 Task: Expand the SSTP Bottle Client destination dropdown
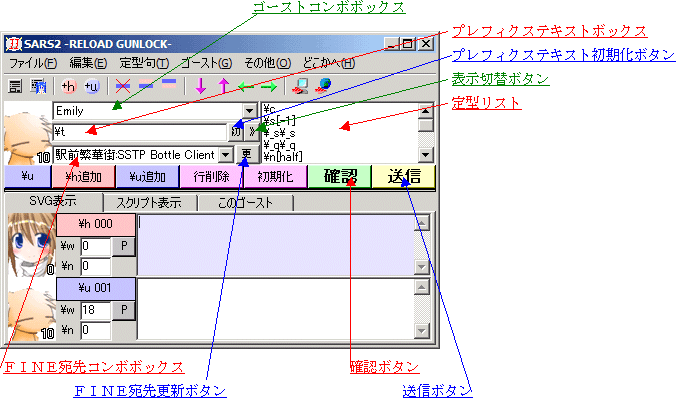pos(226,155)
